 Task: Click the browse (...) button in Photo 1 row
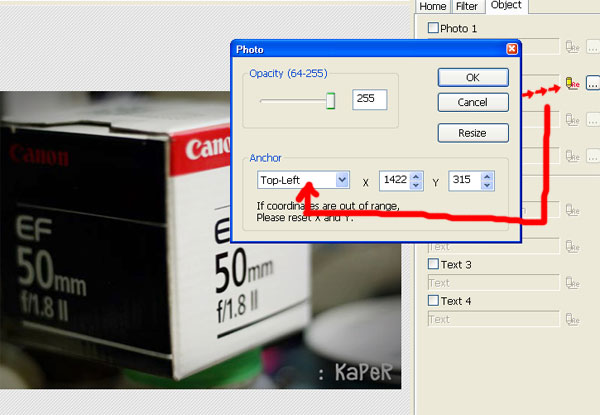593,47
